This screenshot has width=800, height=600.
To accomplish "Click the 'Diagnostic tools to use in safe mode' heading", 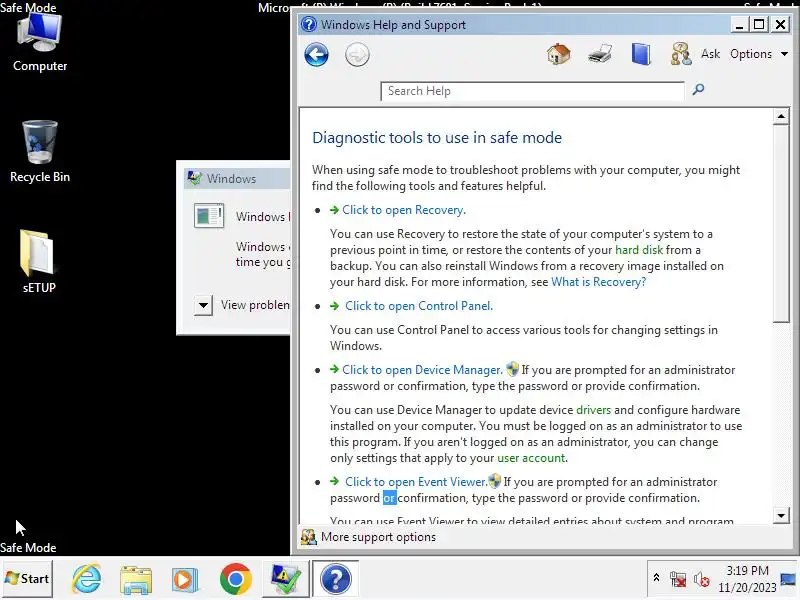I will point(437,138).
